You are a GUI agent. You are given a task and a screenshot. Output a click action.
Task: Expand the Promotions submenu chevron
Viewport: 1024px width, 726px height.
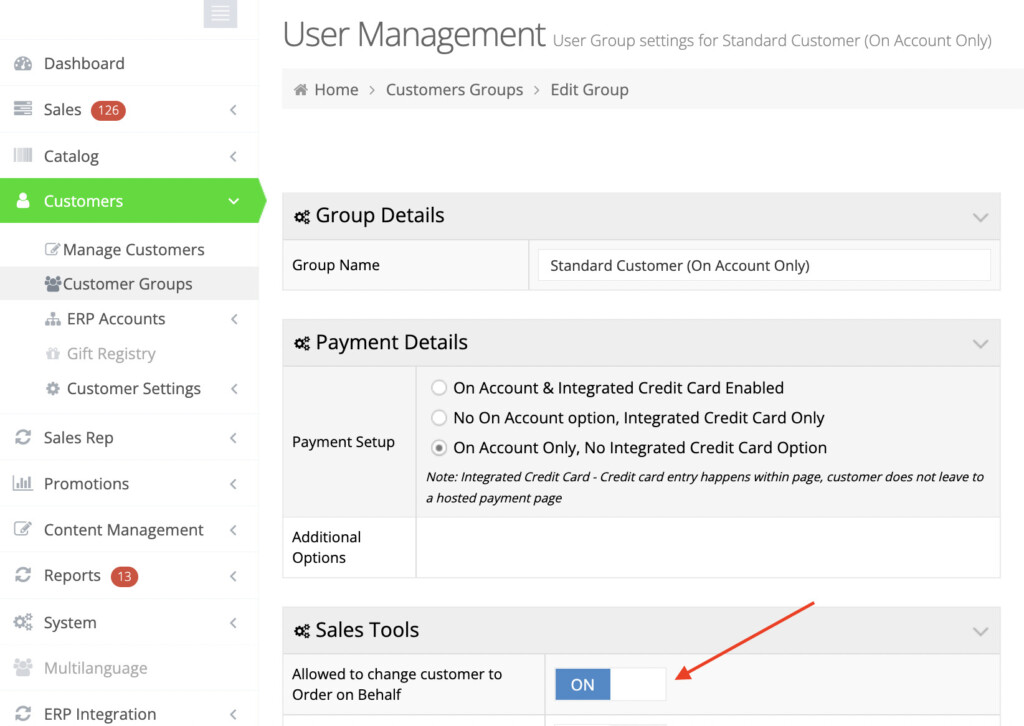point(233,484)
